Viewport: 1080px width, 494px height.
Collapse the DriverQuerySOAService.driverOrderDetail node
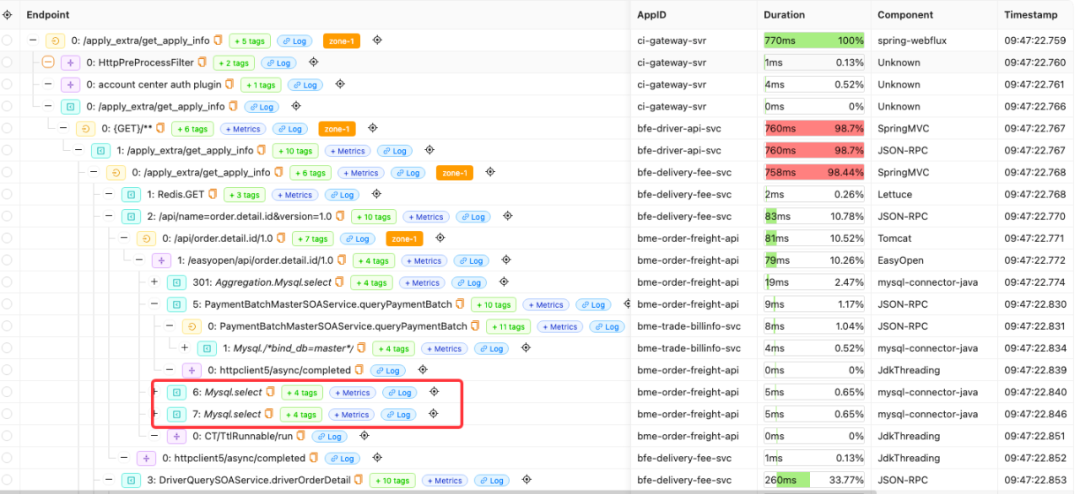(109, 480)
